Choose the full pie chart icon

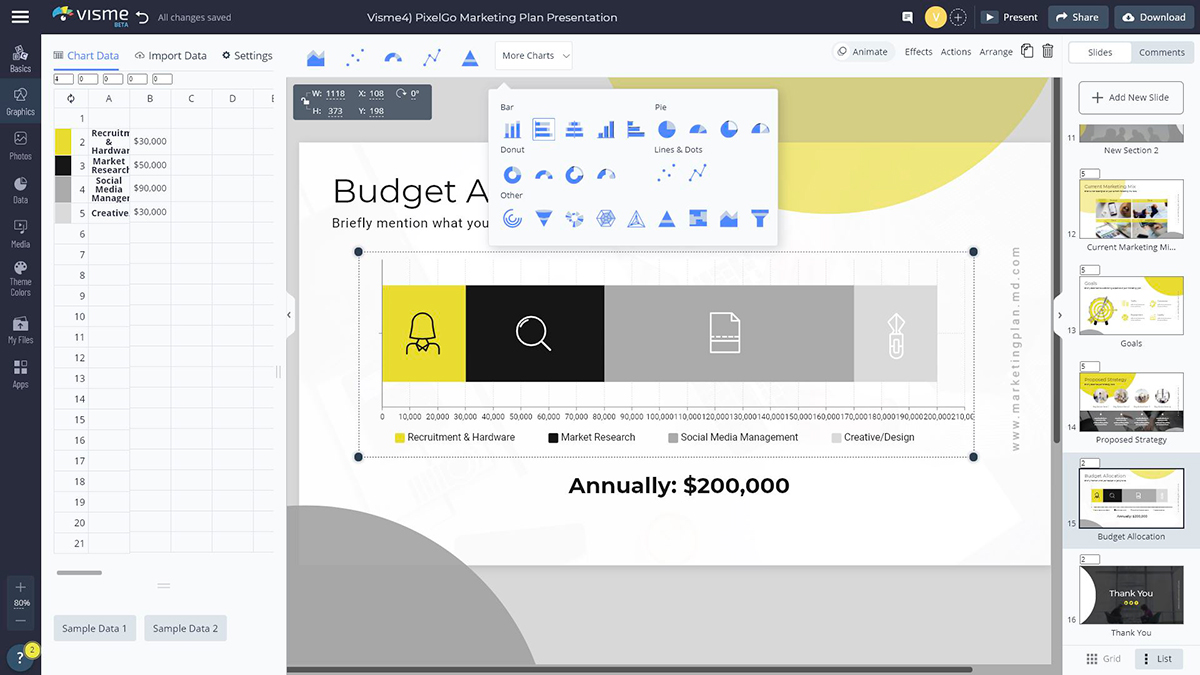coord(667,129)
